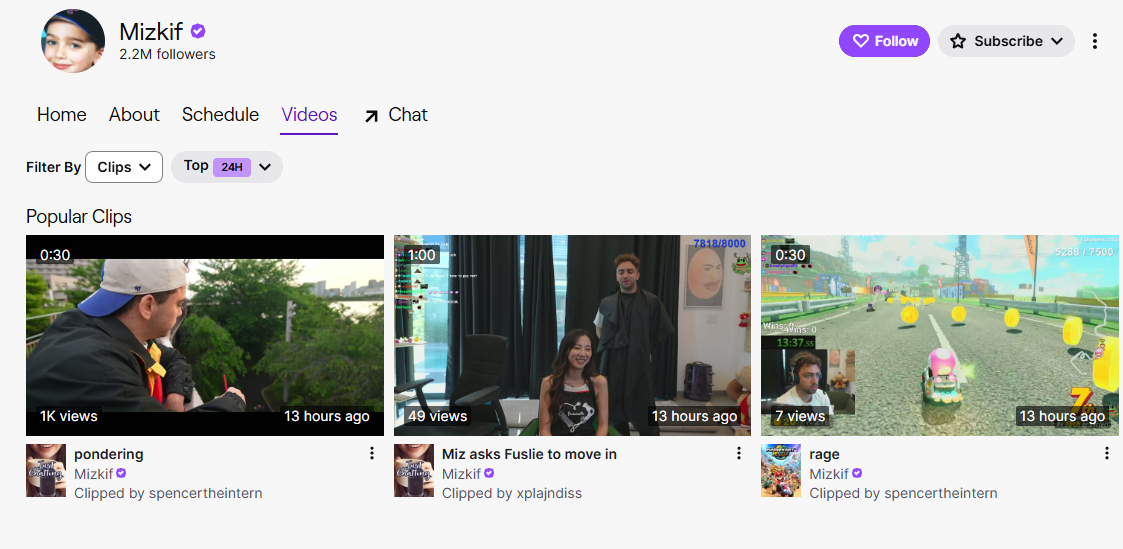Click Just Chatting category icon under pondering clip
The height and width of the screenshot is (549, 1123).
(x=46, y=470)
